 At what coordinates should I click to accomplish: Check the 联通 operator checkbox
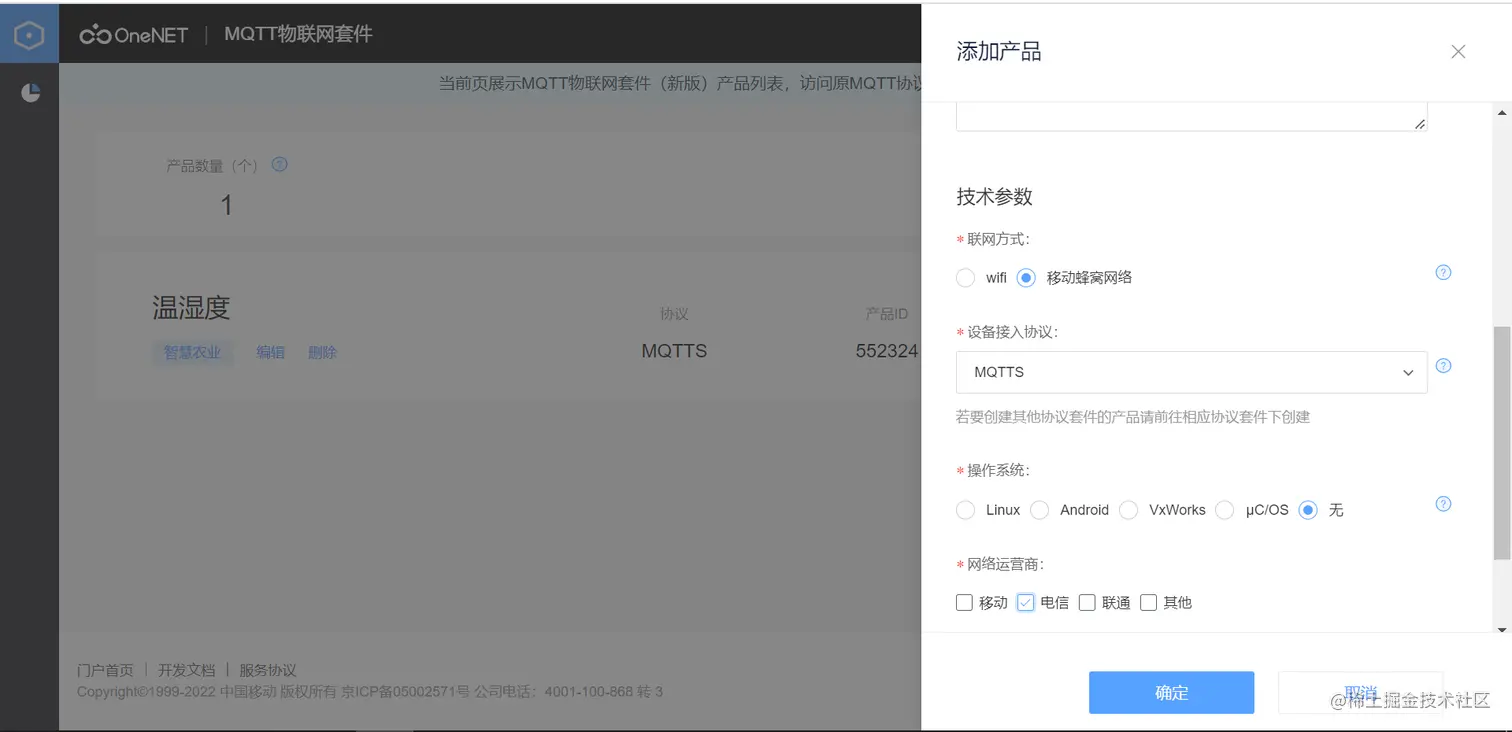[1087, 602]
